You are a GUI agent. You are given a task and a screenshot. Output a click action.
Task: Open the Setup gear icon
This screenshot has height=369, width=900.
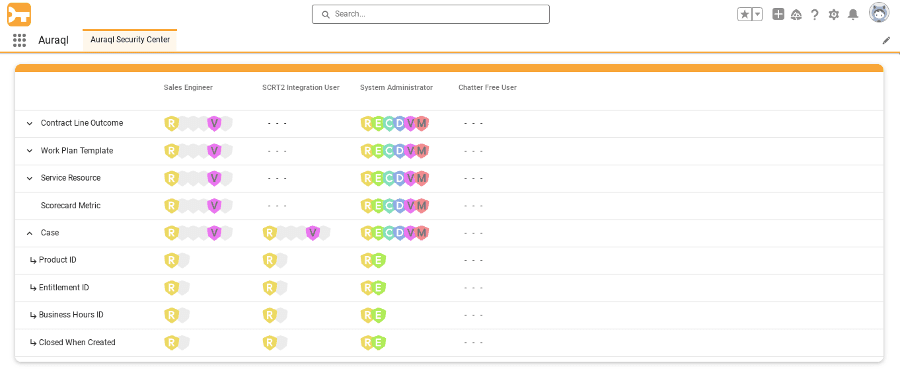[x=833, y=15]
